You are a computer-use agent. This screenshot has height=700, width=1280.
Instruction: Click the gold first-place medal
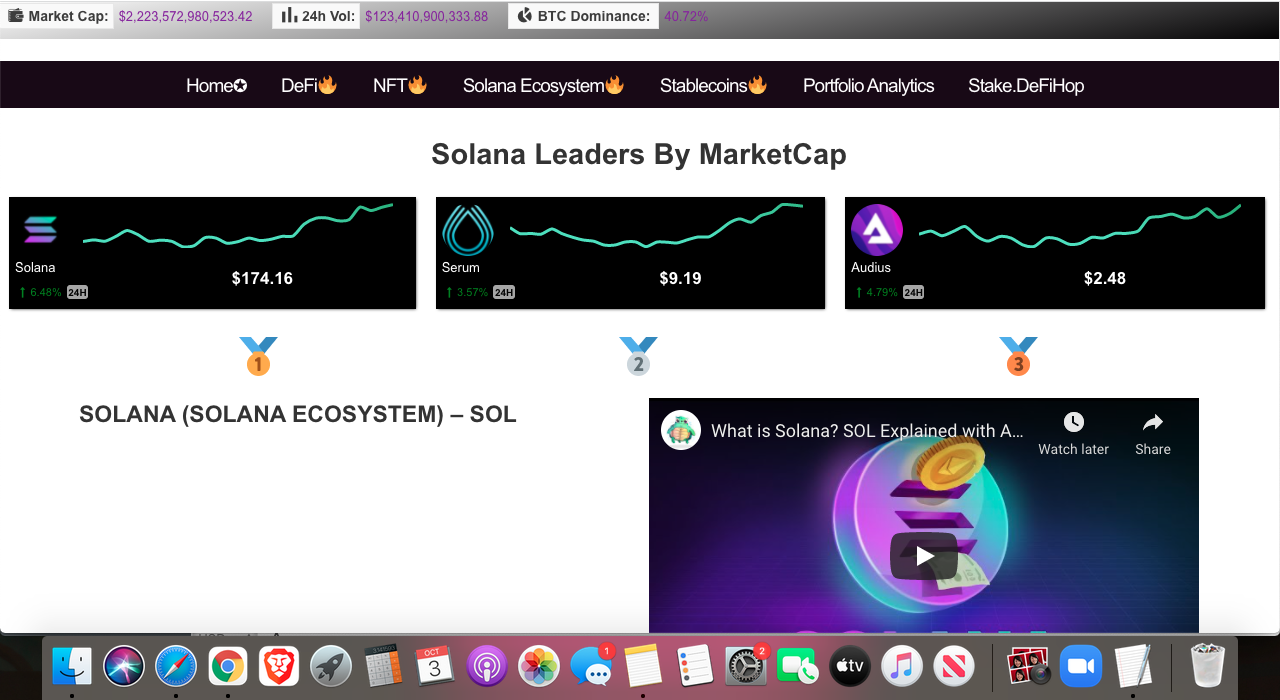click(258, 356)
